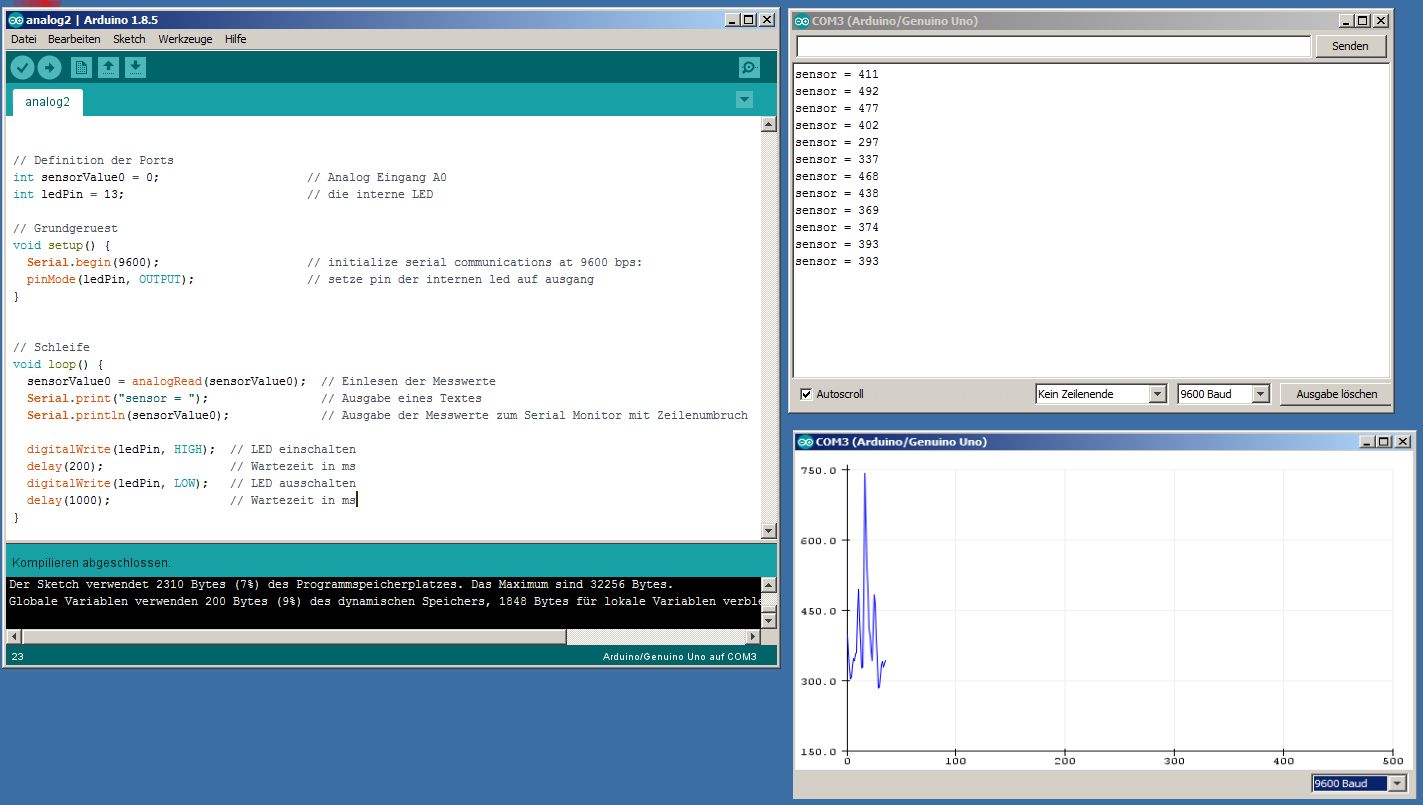Image resolution: width=1423 pixels, height=805 pixels.
Task: Open the Datei menu
Action: (x=23, y=39)
